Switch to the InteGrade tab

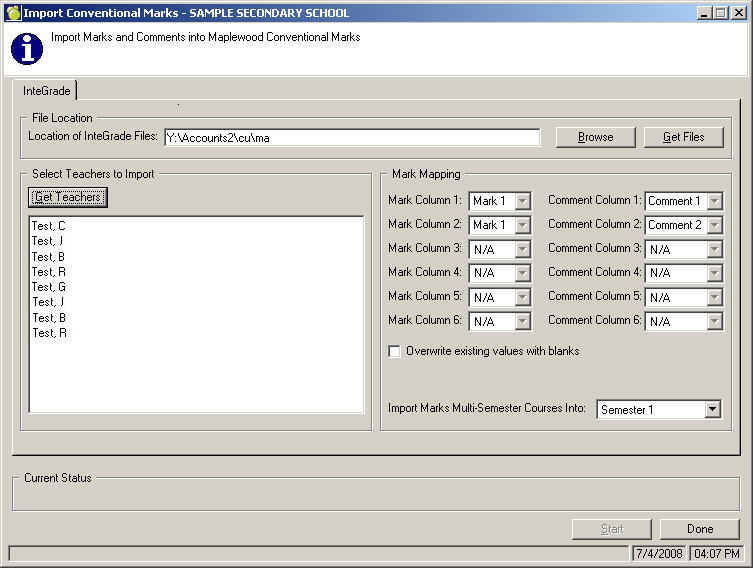46,90
